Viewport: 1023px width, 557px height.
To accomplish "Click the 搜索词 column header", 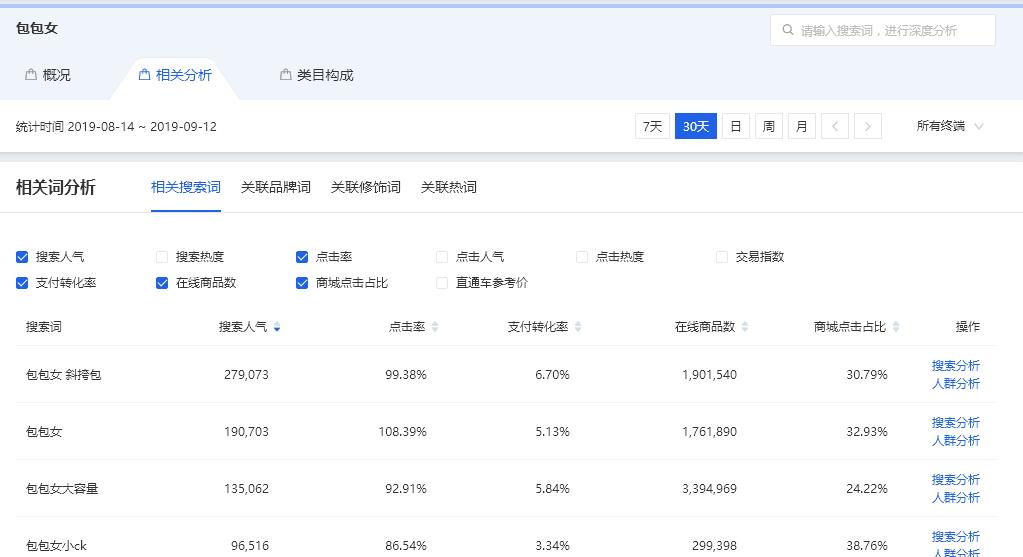I will click(x=44, y=327).
